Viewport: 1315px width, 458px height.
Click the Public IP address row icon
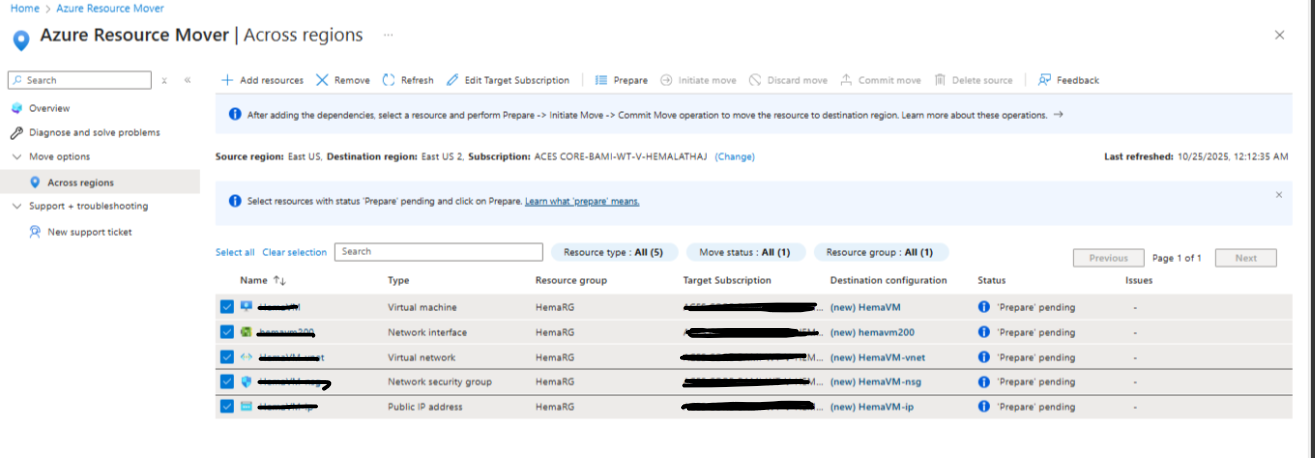tap(246, 407)
